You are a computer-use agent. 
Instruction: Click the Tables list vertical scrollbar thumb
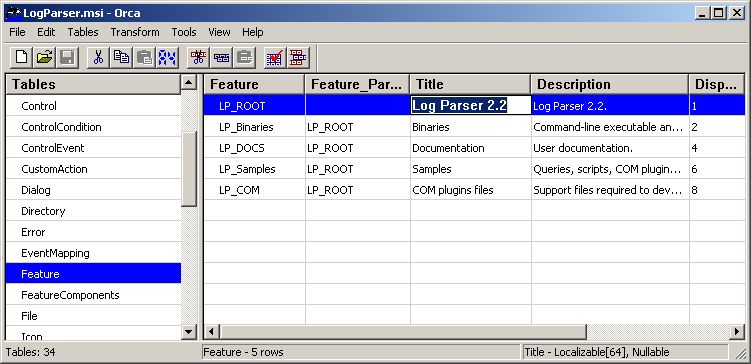point(189,169)
